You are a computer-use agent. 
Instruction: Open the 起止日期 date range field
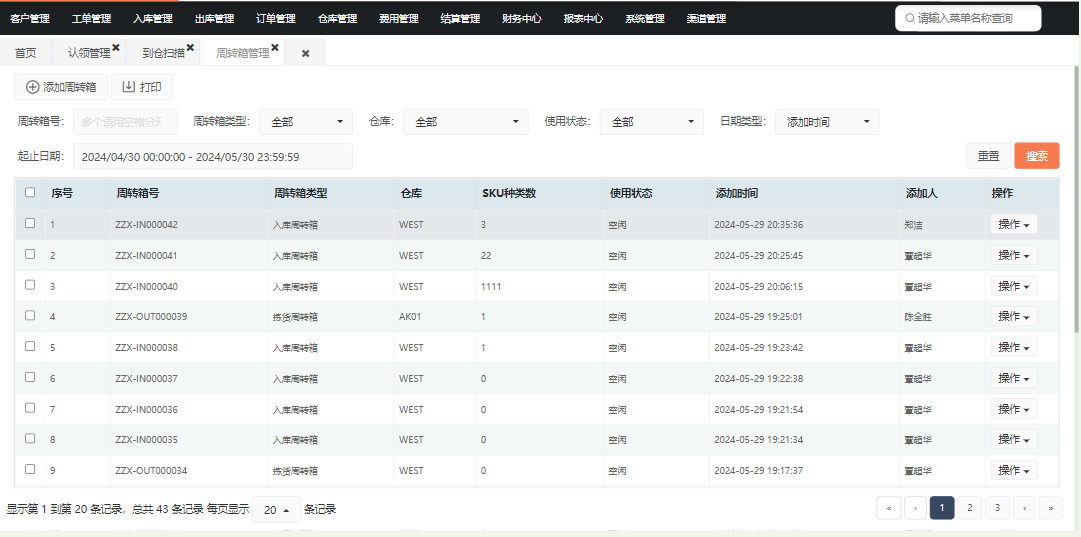[213, 156]
